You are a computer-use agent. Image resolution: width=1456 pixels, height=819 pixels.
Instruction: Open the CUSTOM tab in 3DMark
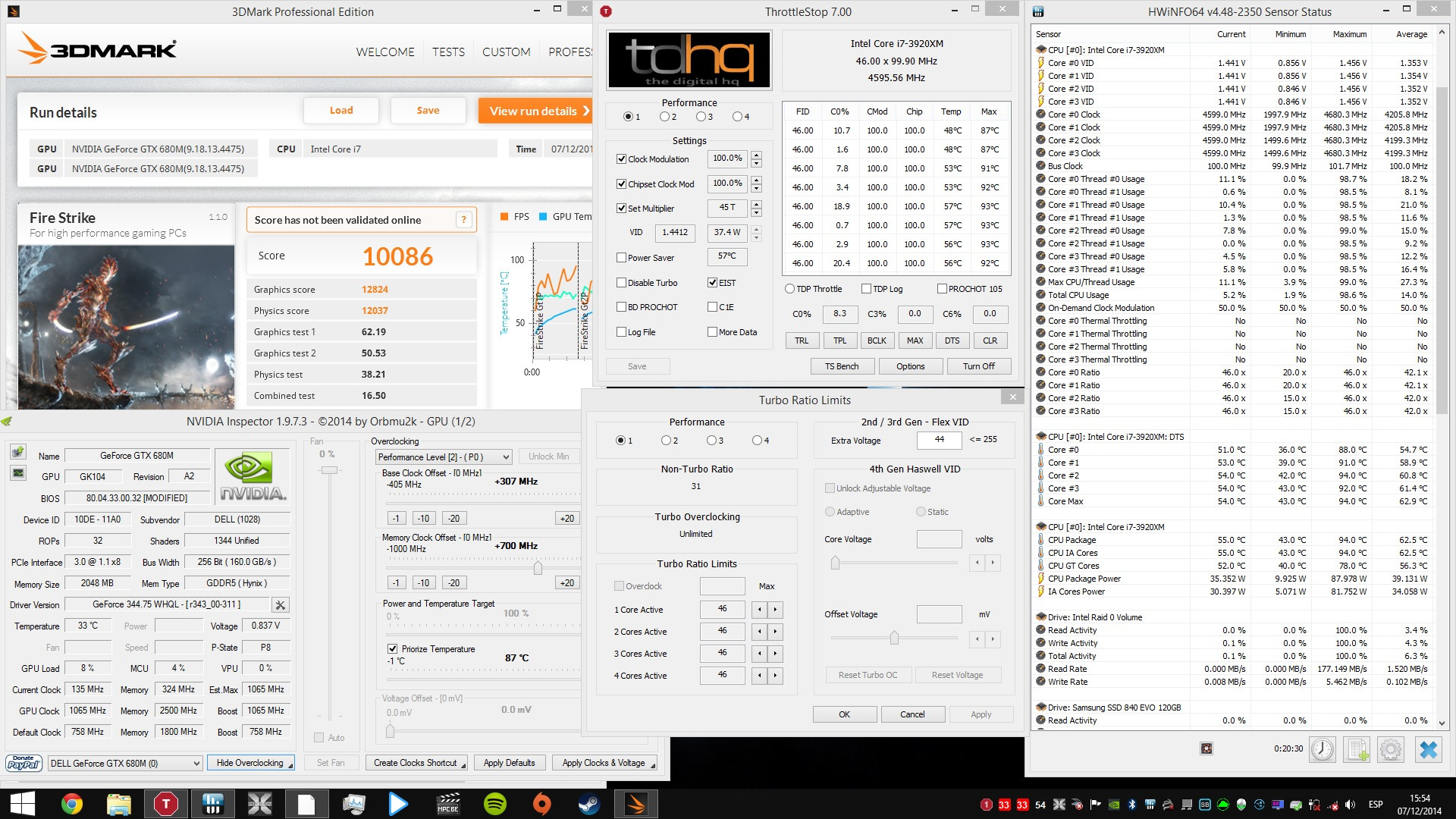(x=506, y=52)
